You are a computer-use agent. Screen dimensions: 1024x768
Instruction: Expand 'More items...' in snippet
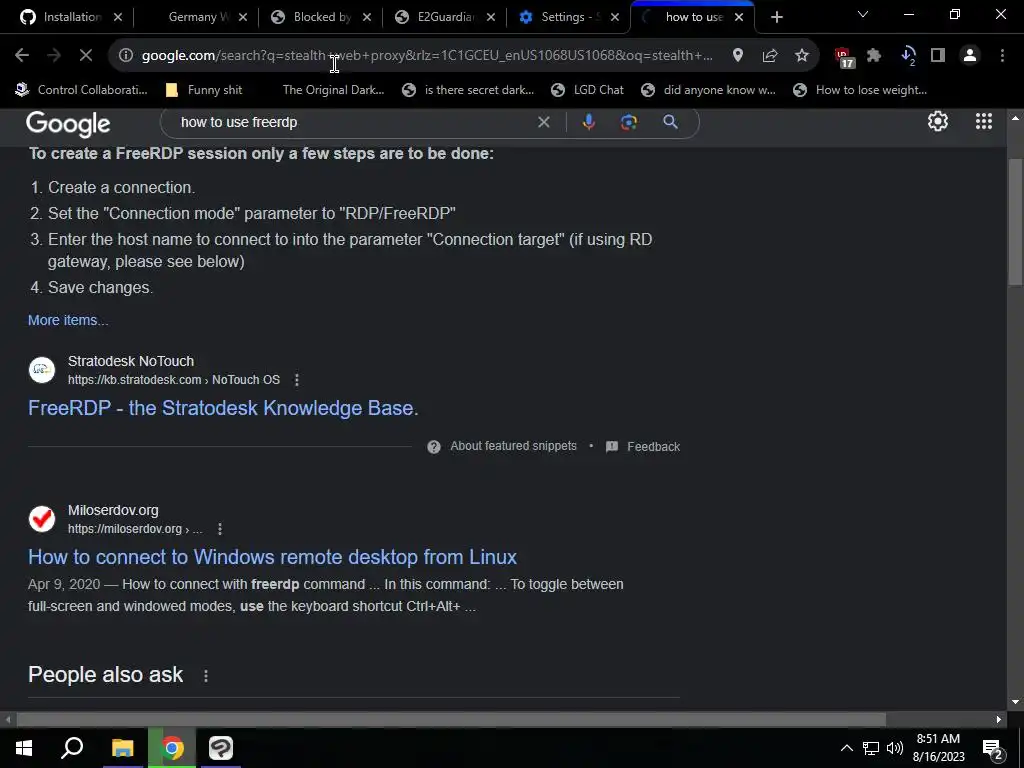(68, 320)
